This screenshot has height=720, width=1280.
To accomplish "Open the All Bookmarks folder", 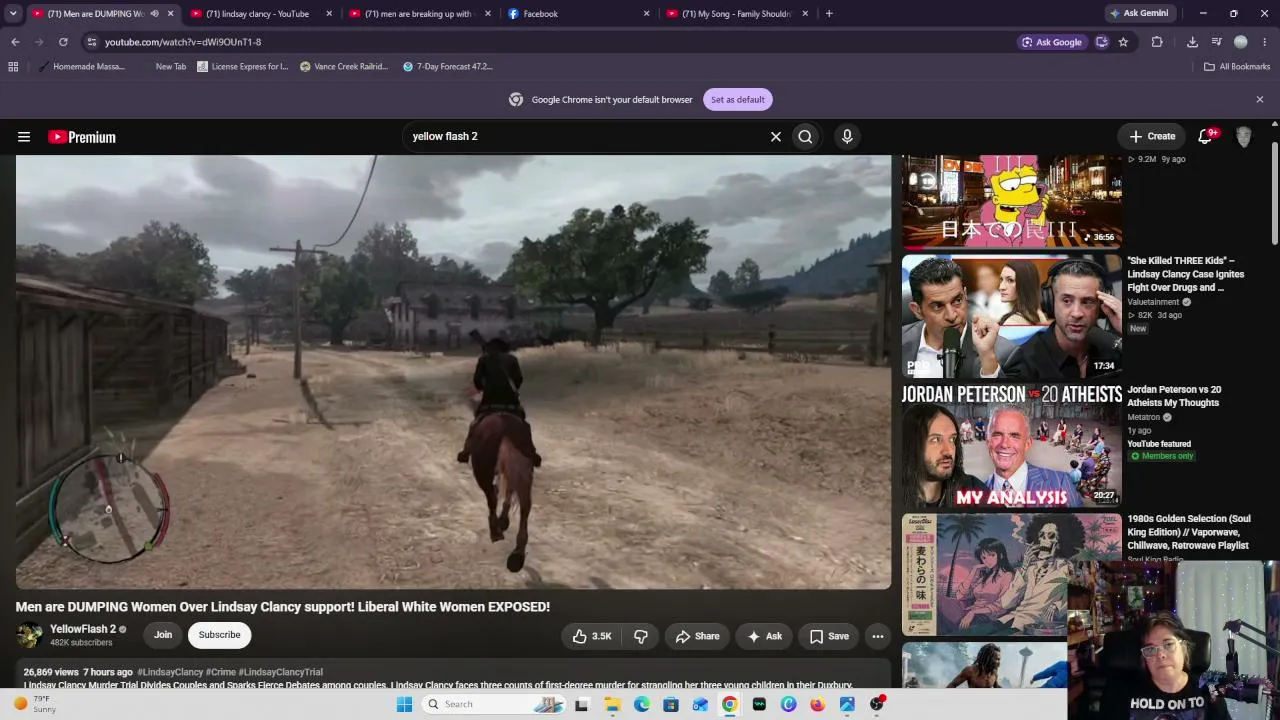I will click(x=1237, y=67).
